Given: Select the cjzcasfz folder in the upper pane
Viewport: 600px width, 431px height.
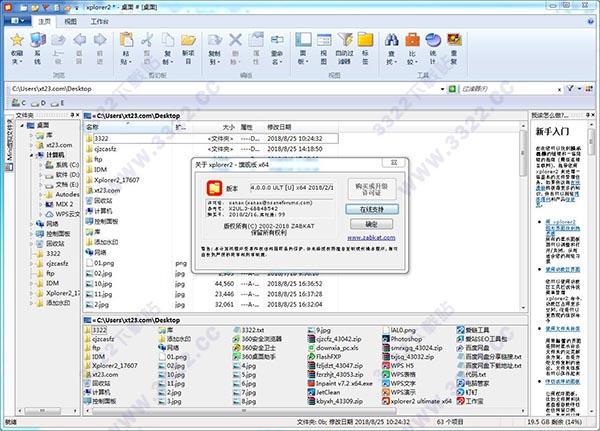Looking at the screenshot, I should tap(105, 149).
